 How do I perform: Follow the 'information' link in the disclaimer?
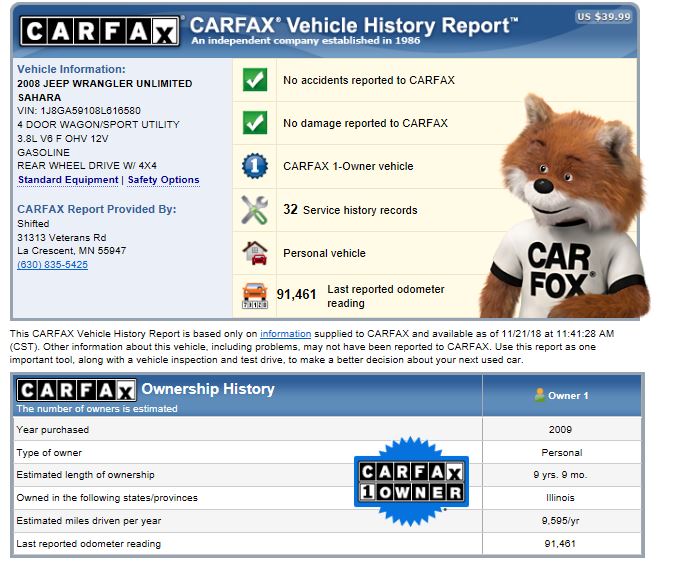click(x=285, y=334)
